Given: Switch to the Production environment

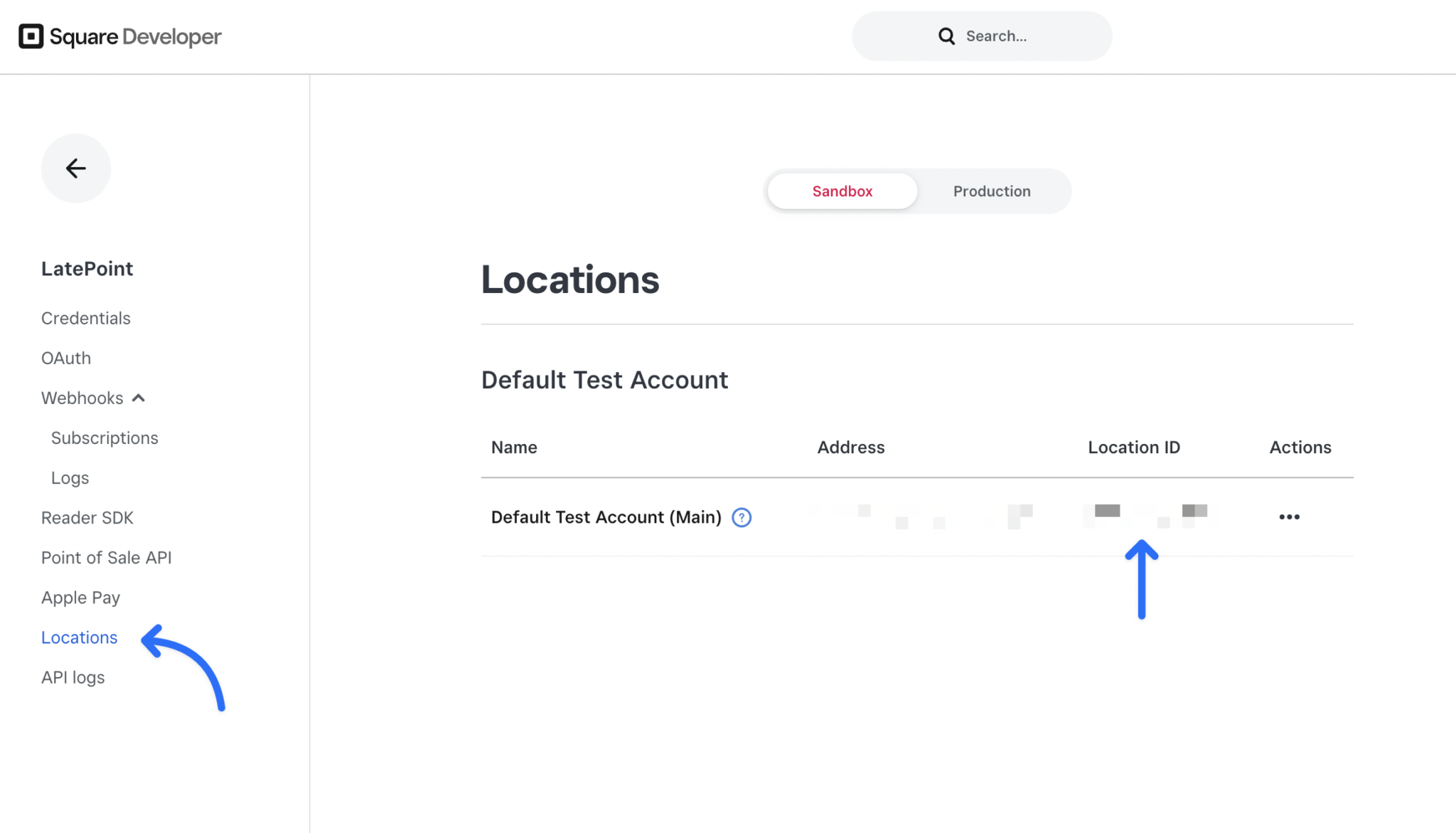Looking at the screenshot, I should [x=991, y=191].
